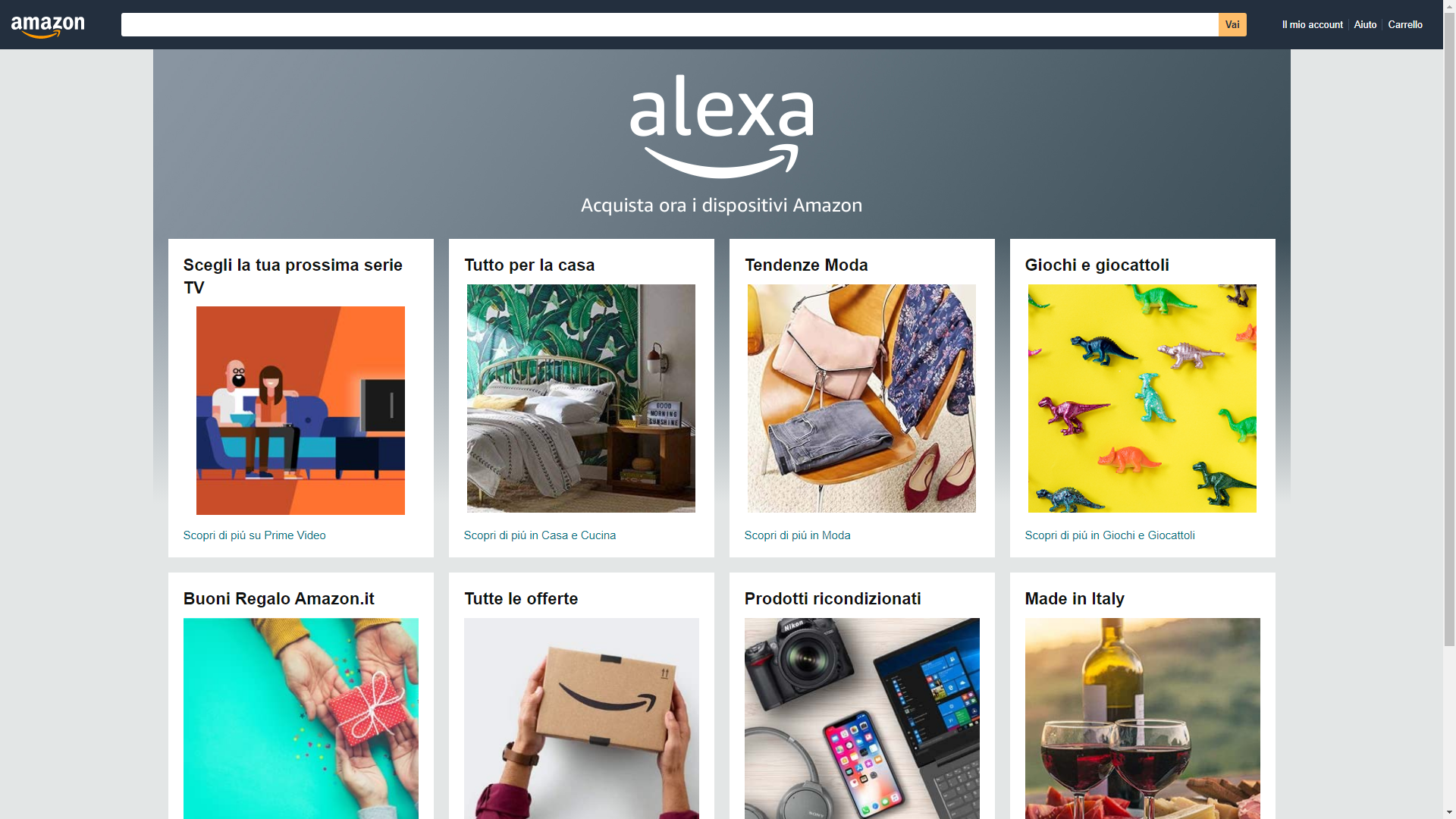Click Acquista ora i dispositivi Amazon text
This screenshot has width=1456, height=819.
pos(721,206)
